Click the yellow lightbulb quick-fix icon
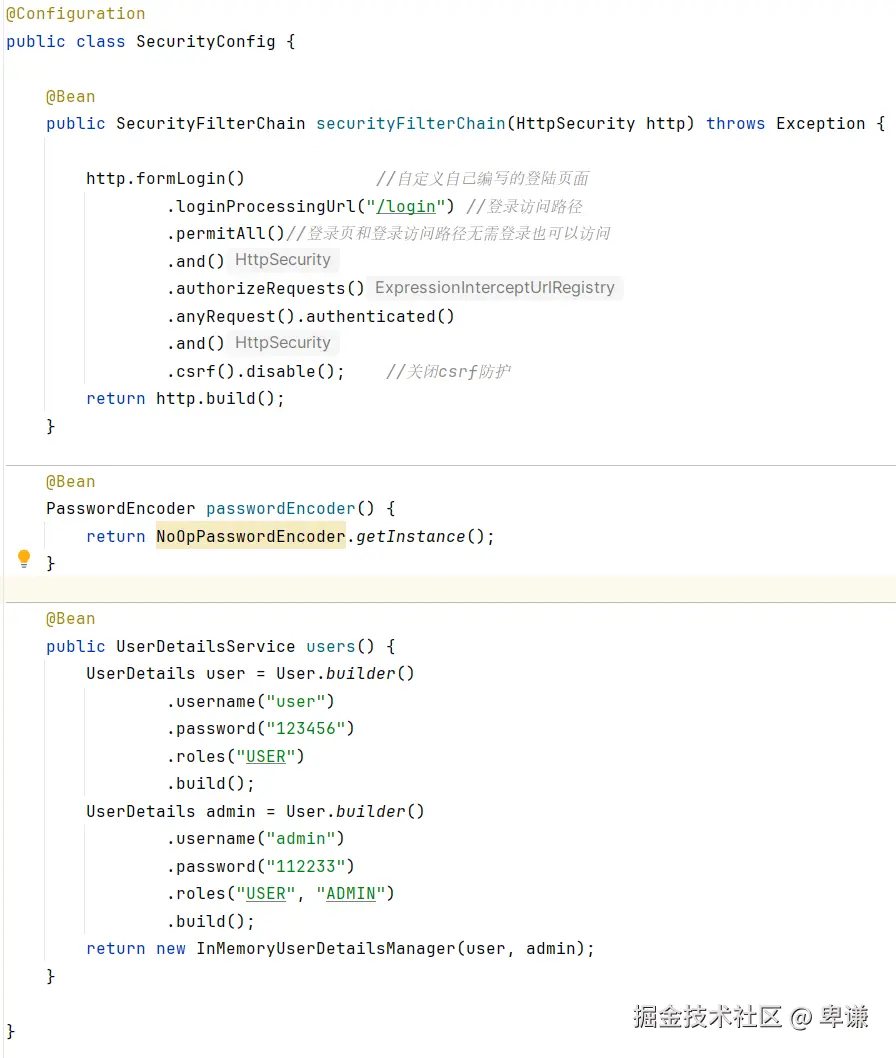The image size is (896, 1058). pos(24,559)
